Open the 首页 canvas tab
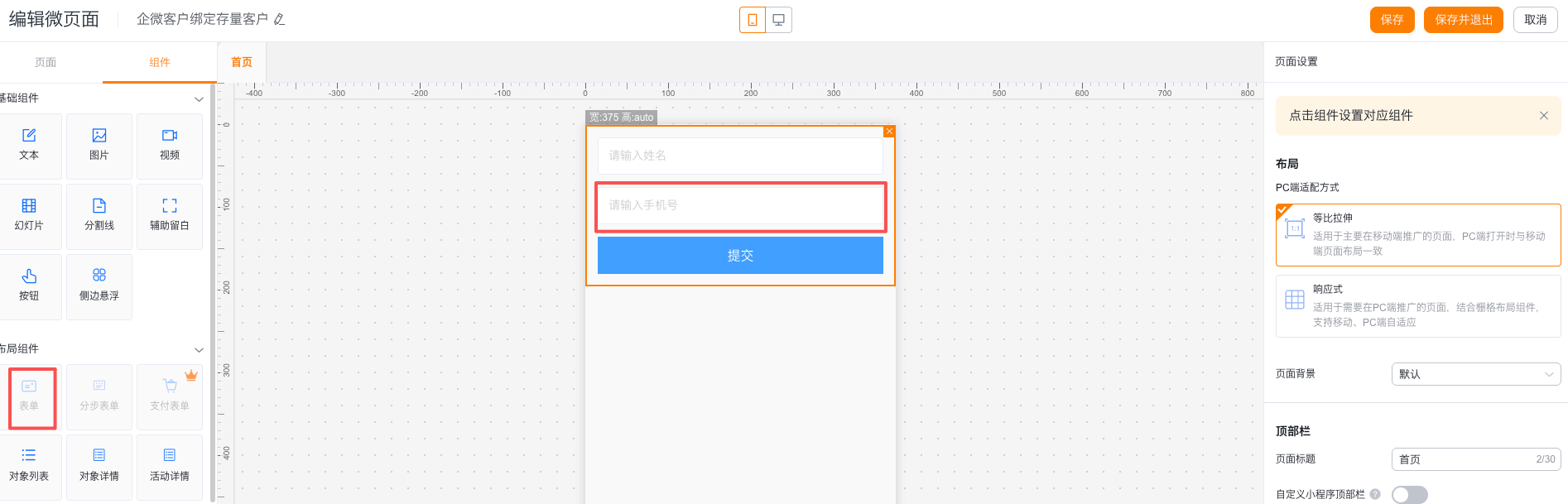Image resolution: width=1568 pixels, height=504 pixels. pyautogui.click(x=242, y=62)
